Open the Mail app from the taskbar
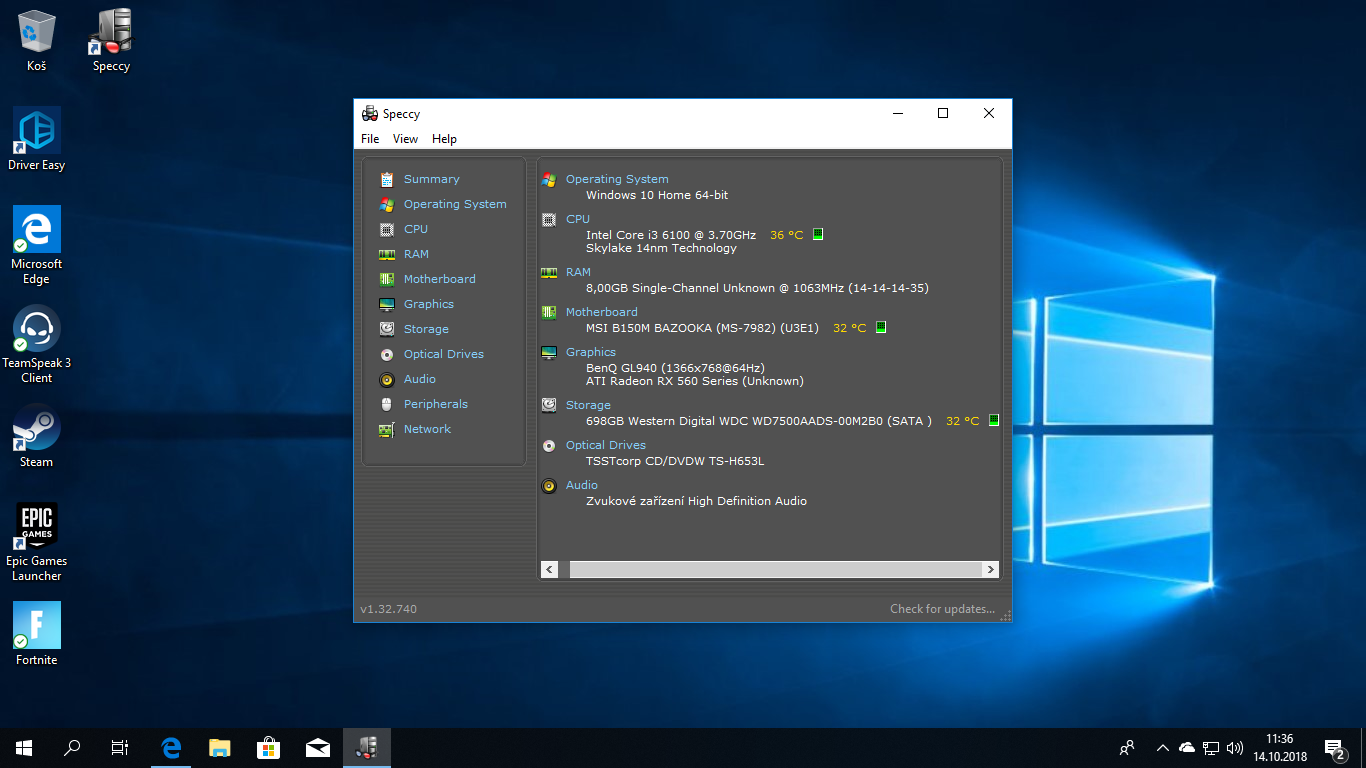Image resolution: width=1366 pixels, height=768 pixels. click(318, 748)
